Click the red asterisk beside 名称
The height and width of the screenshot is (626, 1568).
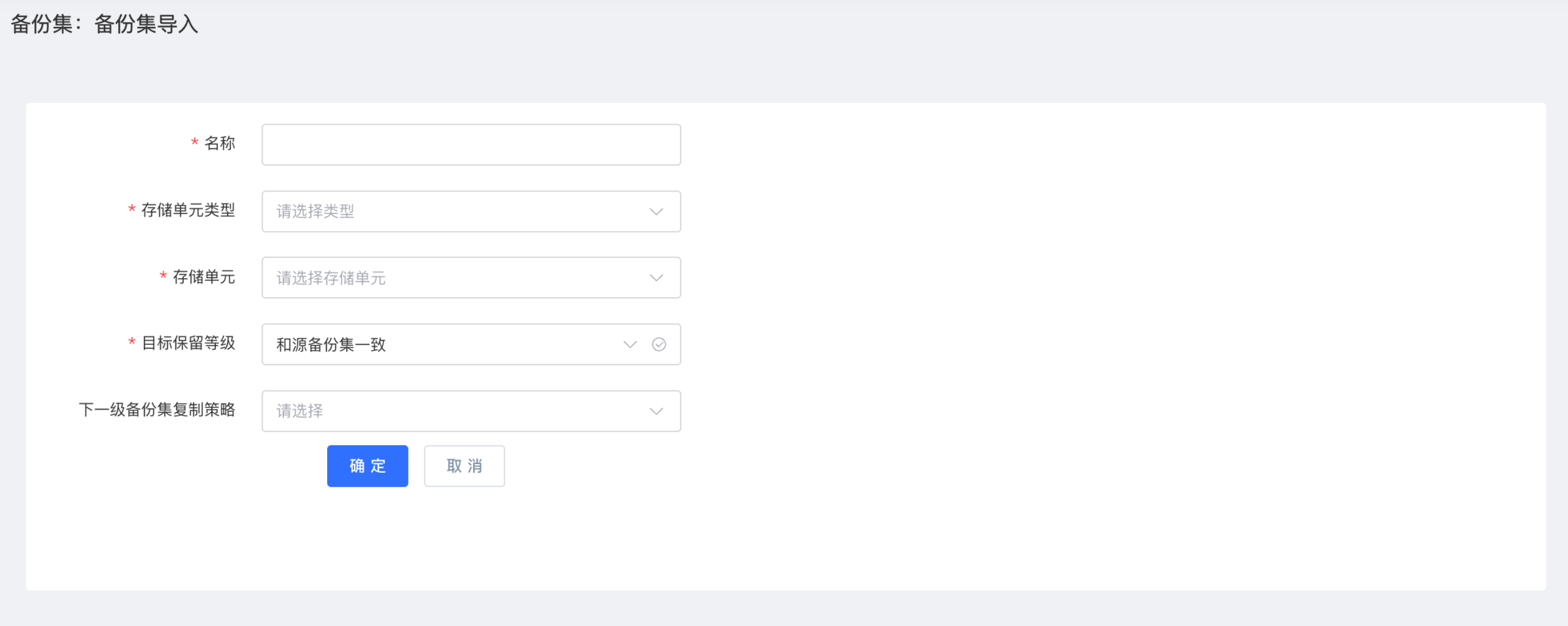(195, 142)
